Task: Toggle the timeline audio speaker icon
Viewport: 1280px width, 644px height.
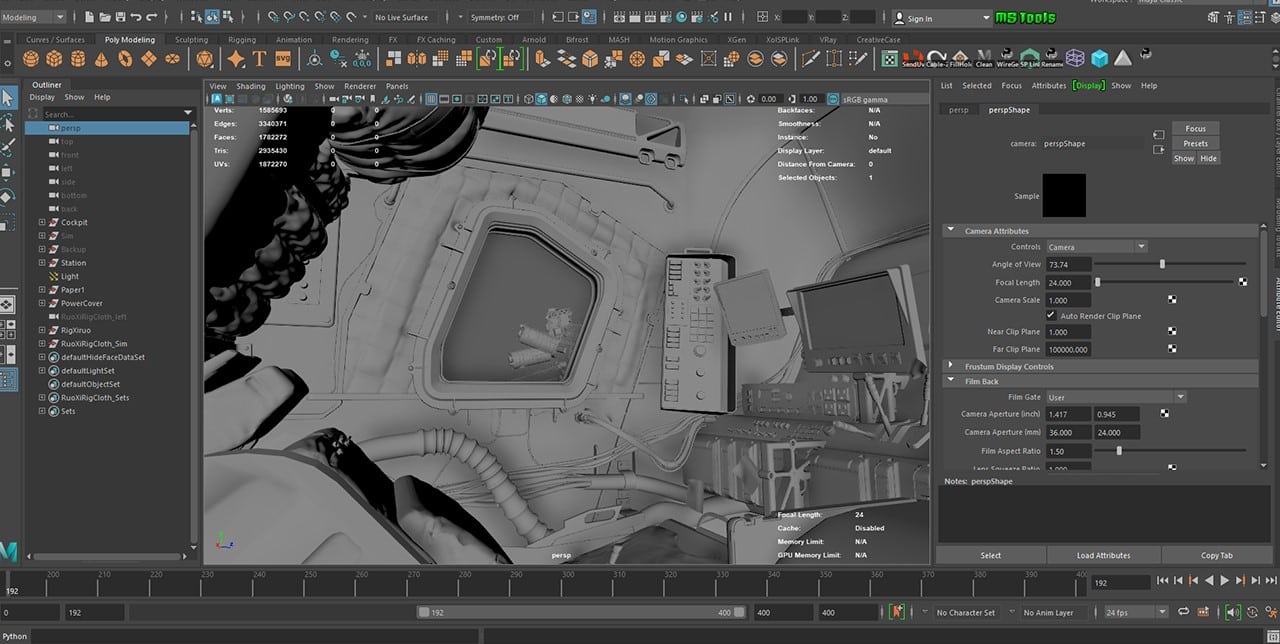Action: (x=1233, y=612)
